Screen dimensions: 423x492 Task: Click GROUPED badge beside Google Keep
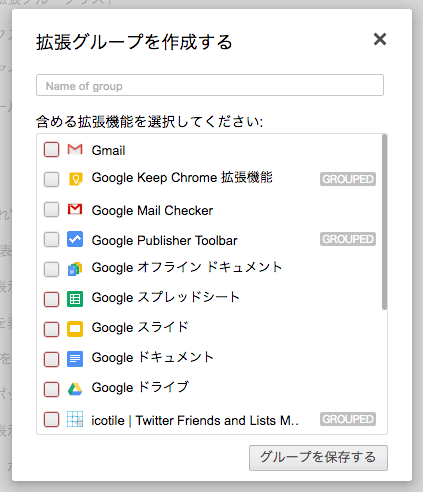click(x=348, y=179)
